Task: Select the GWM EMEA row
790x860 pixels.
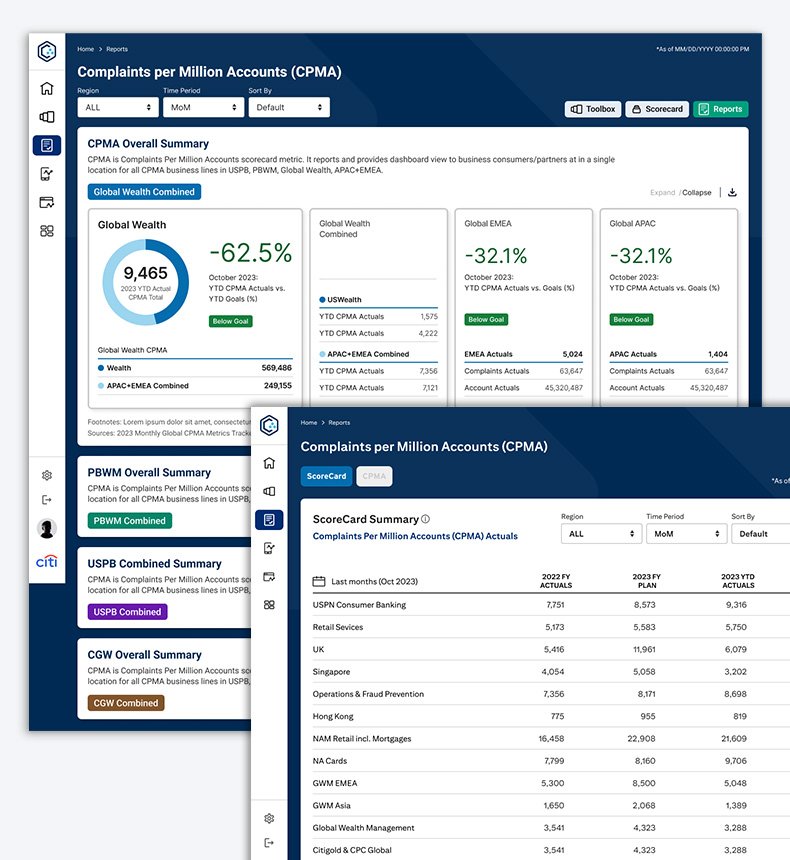Action: point(551,783)
